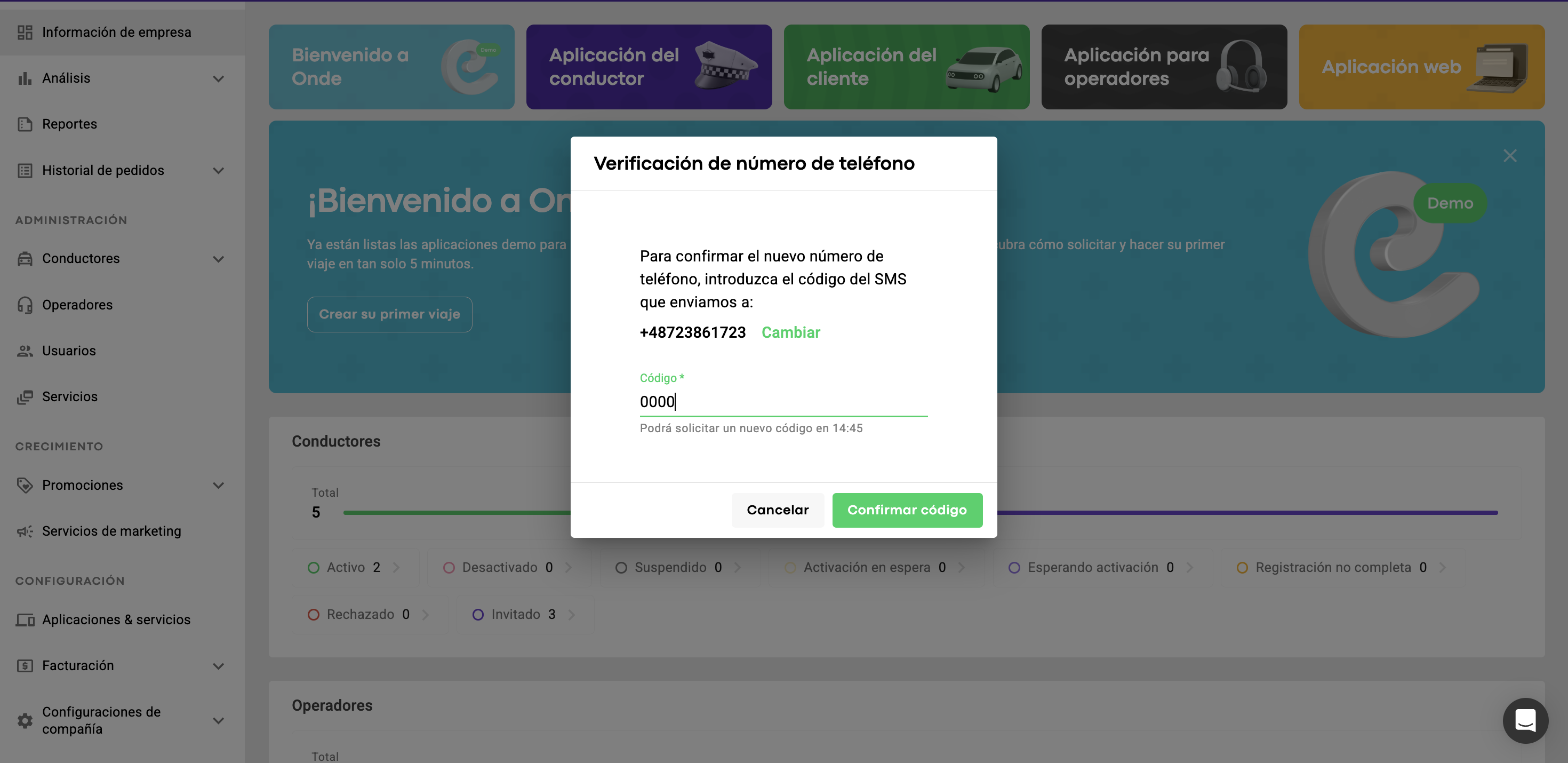Click the Reportes document icon

click(25, 124)
